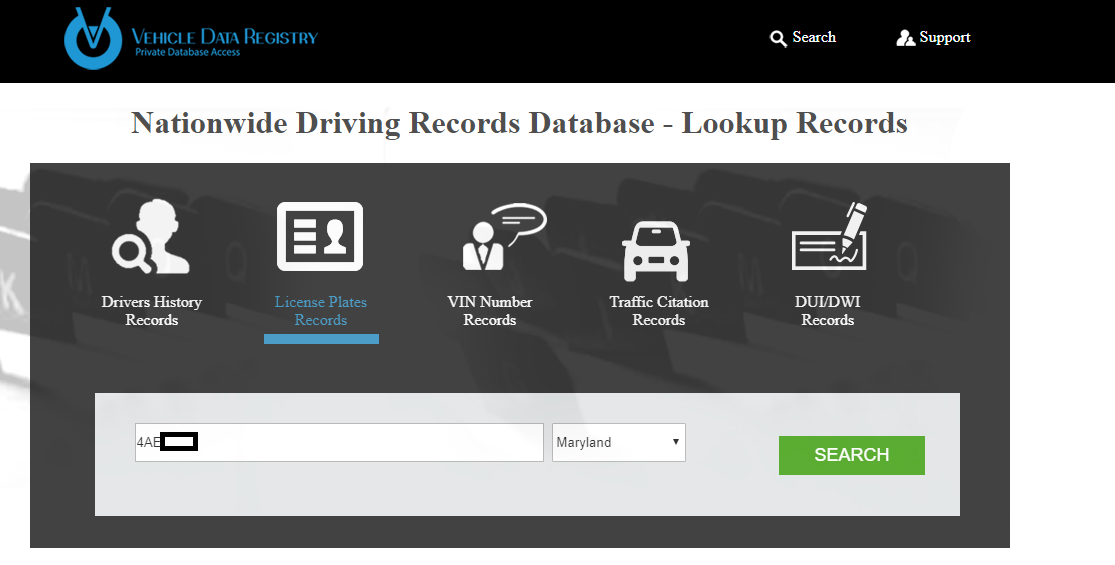The image size is (1115, 565).
Task: Select the Drivers History Records icon
Action: point(151,237)
